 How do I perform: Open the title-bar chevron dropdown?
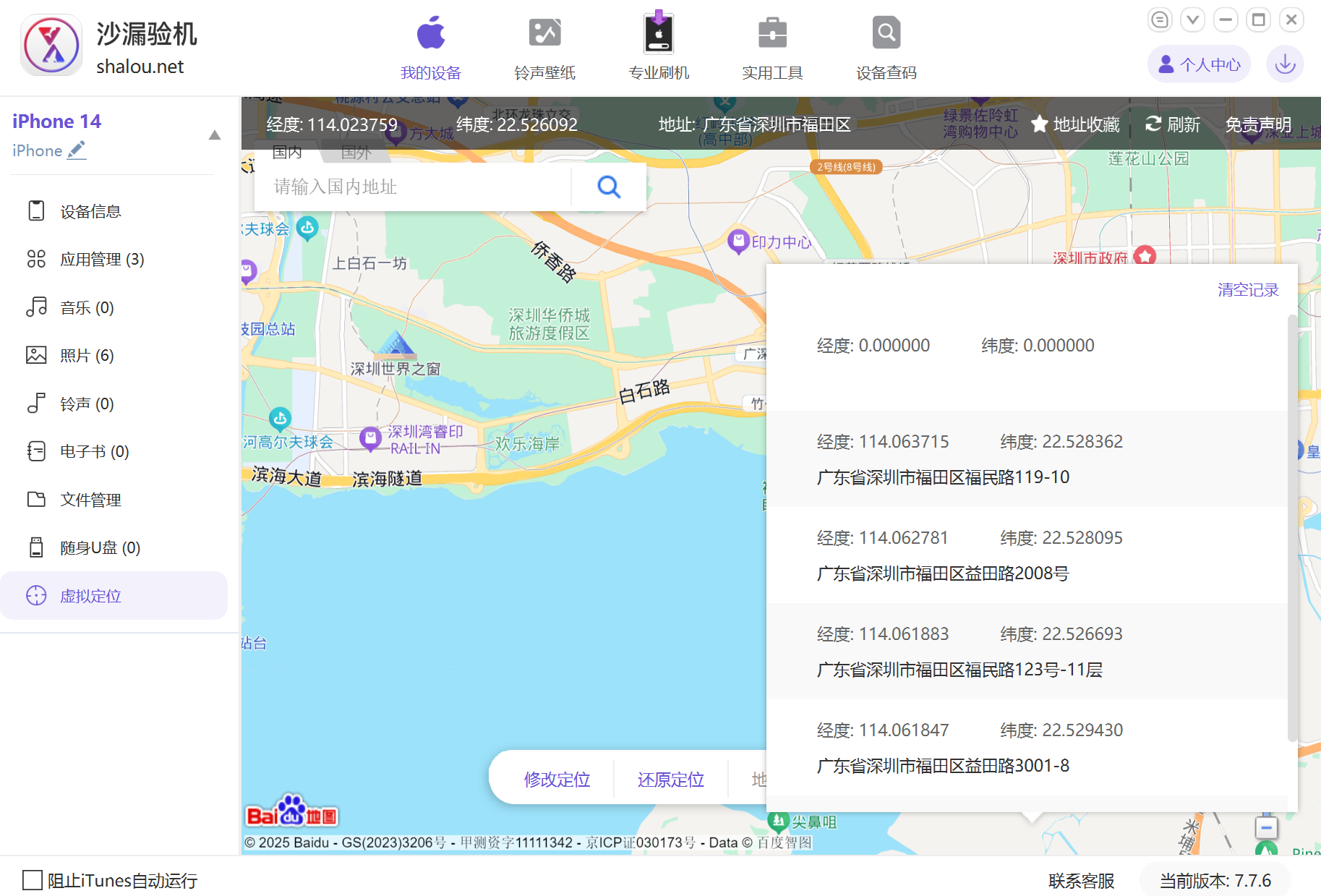coord(1192,20)
